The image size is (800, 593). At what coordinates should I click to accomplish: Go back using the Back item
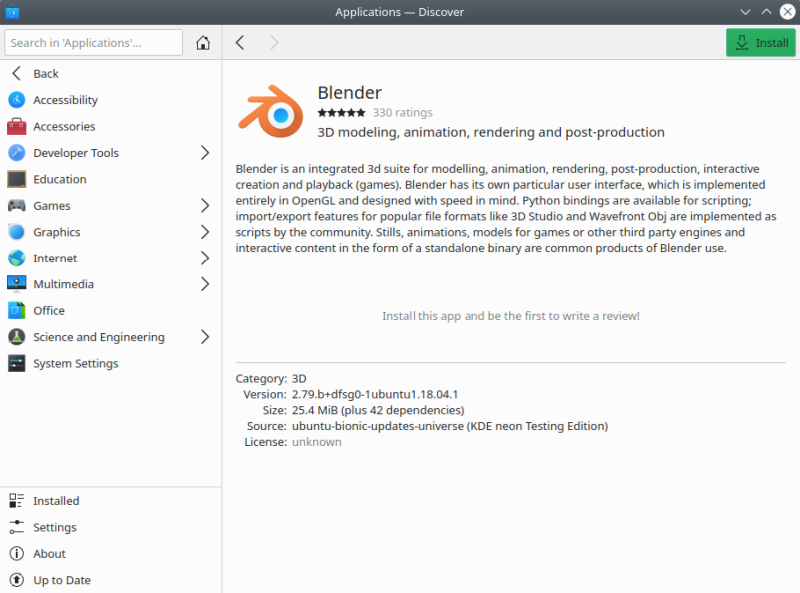[45, 73]
